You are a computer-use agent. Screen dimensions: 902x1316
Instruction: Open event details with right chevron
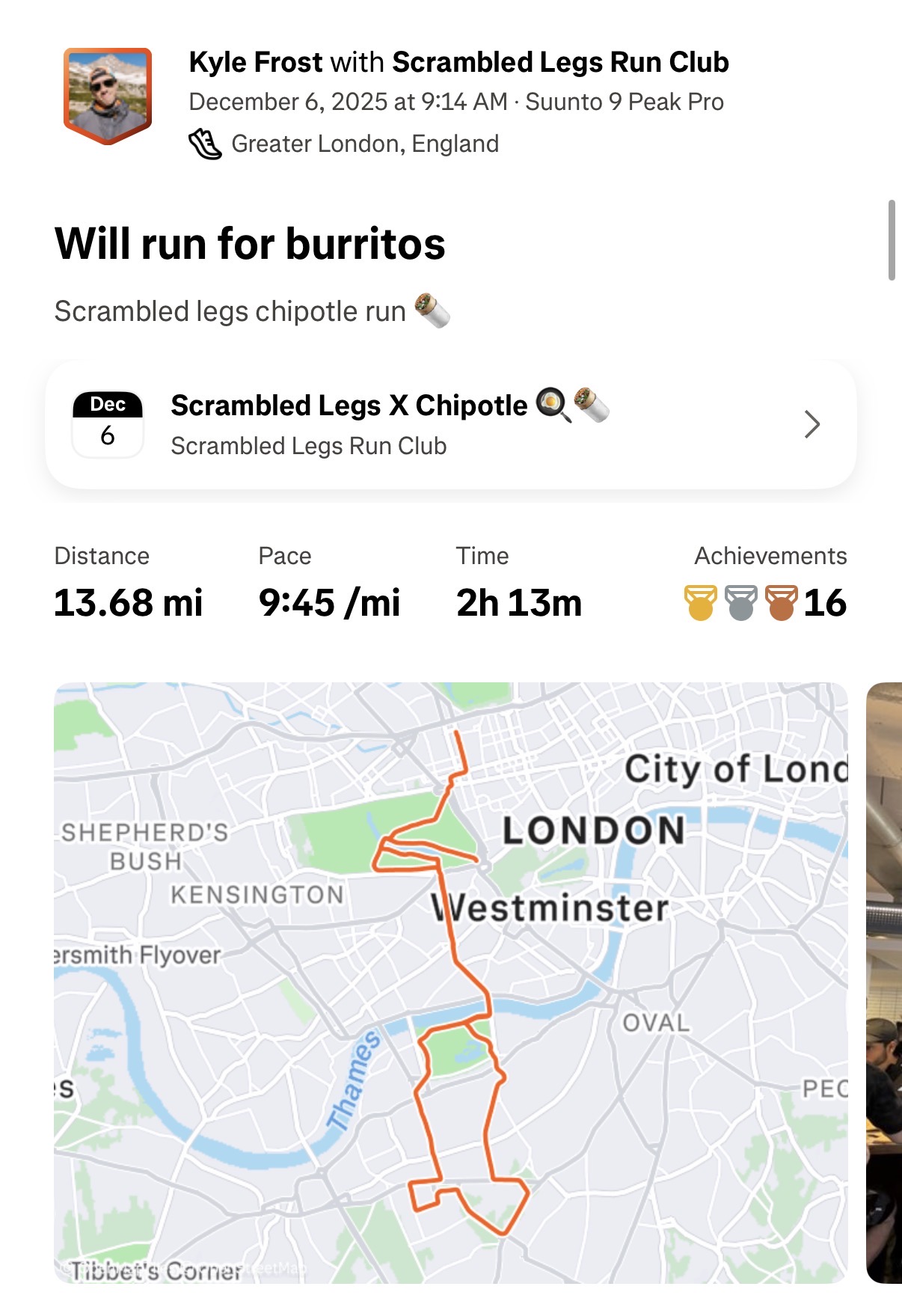812,424
